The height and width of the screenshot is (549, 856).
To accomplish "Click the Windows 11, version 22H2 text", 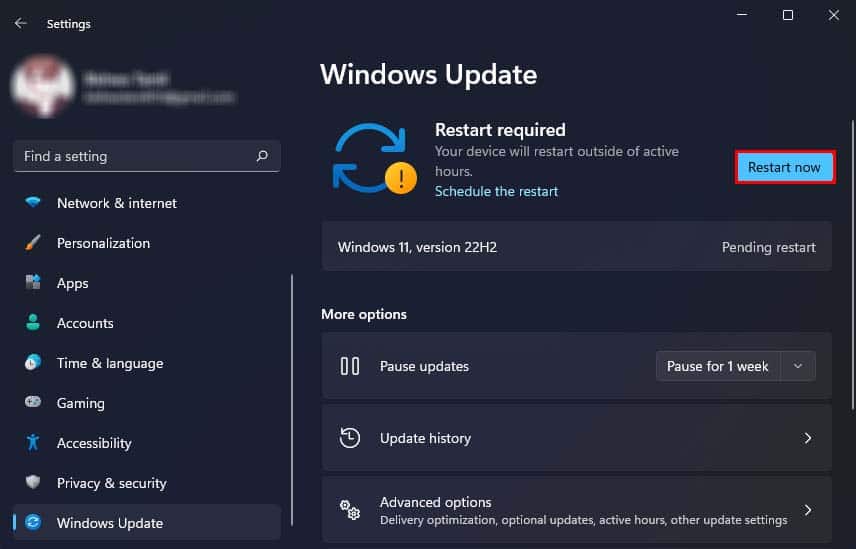I will (x=417, y=247).
